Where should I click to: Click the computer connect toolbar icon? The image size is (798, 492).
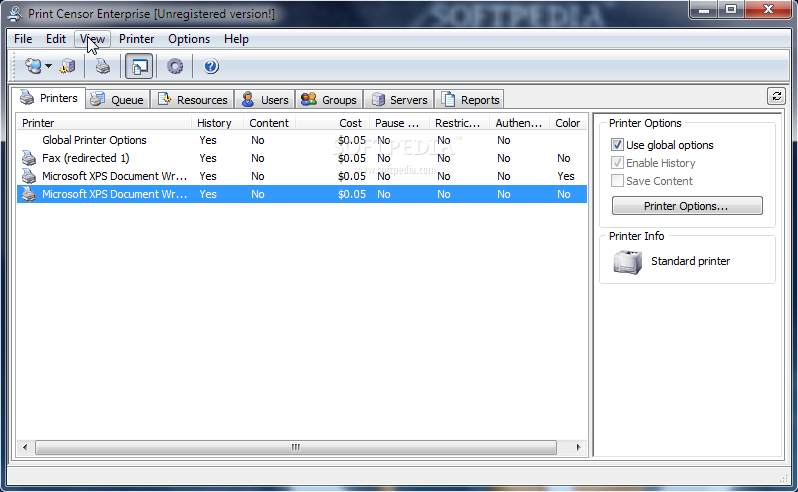pyautogui.click(x=34, y=66)
